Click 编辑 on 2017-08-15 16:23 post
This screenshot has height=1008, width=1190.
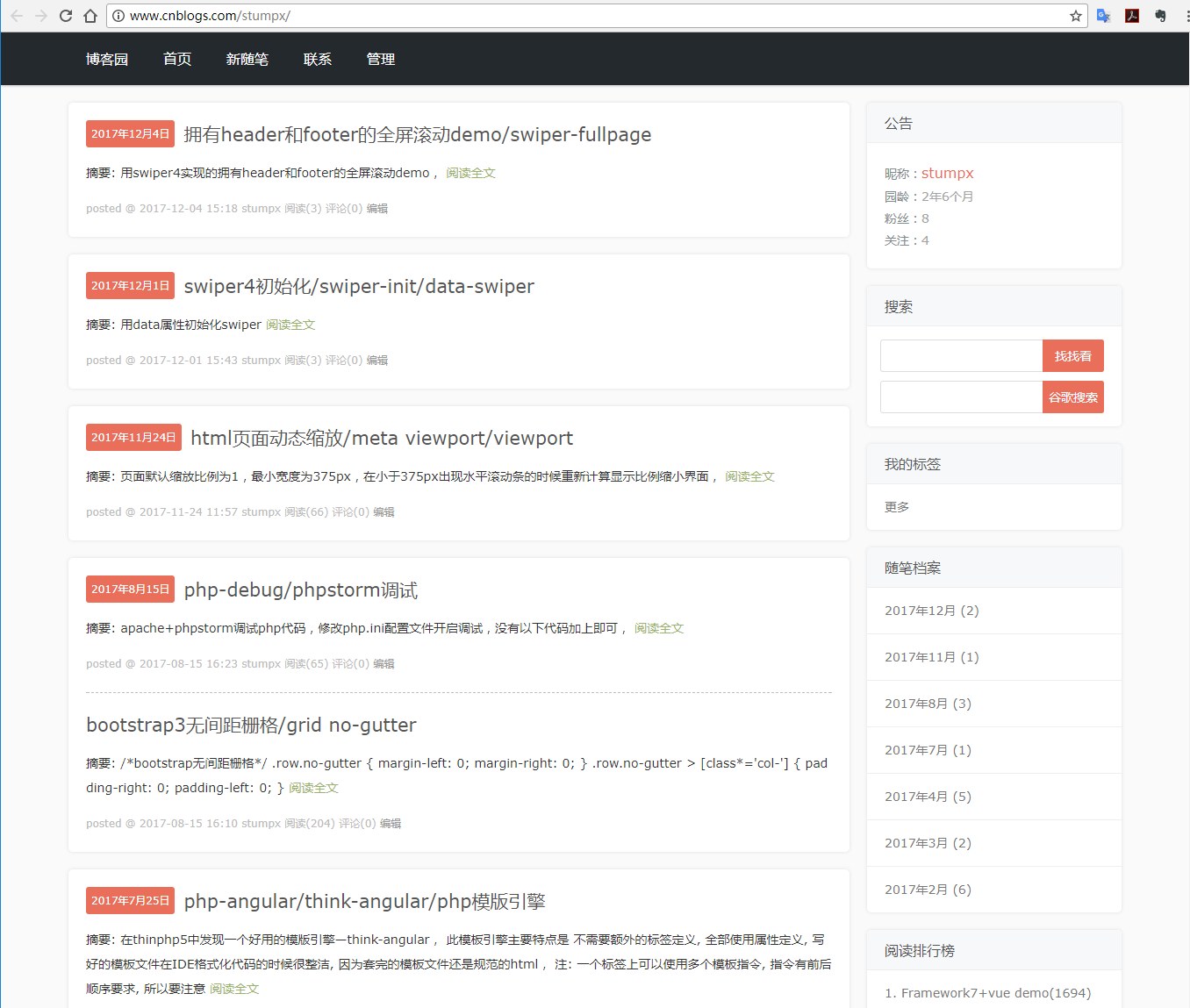384,664
